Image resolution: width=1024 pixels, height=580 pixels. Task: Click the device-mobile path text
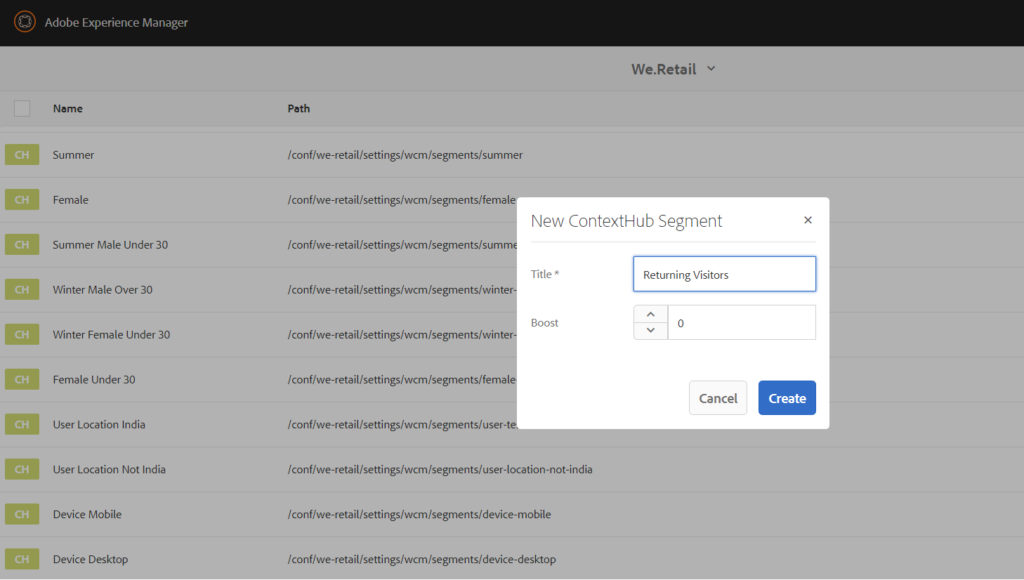pyautogui.click(x=419, y=514)
